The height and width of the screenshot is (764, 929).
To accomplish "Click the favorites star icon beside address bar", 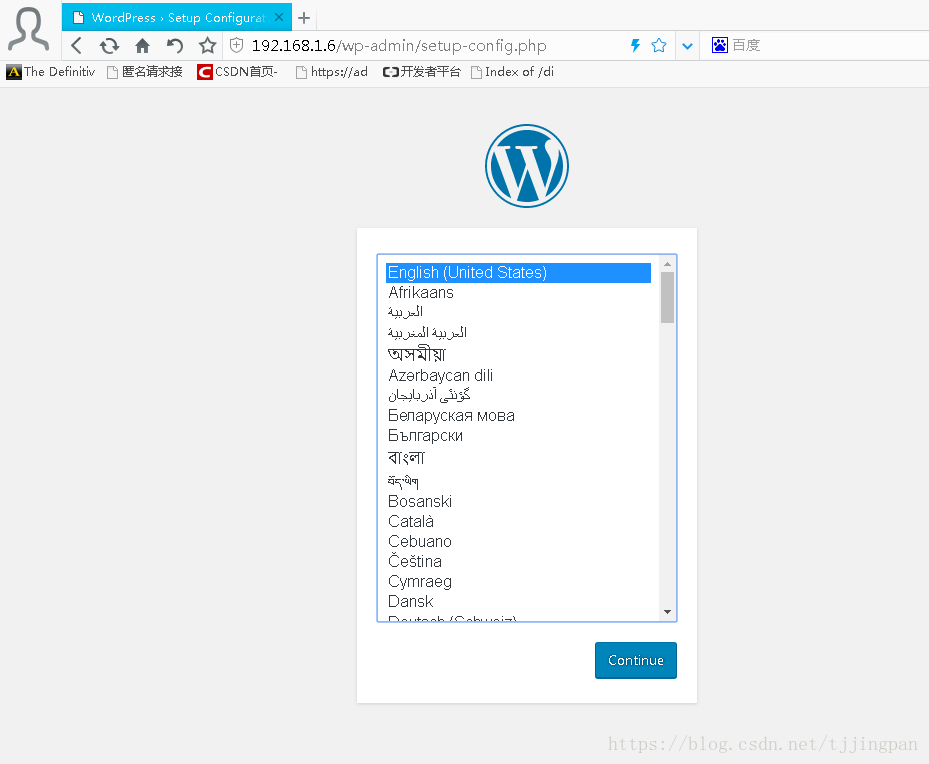I will click(207, 45).
